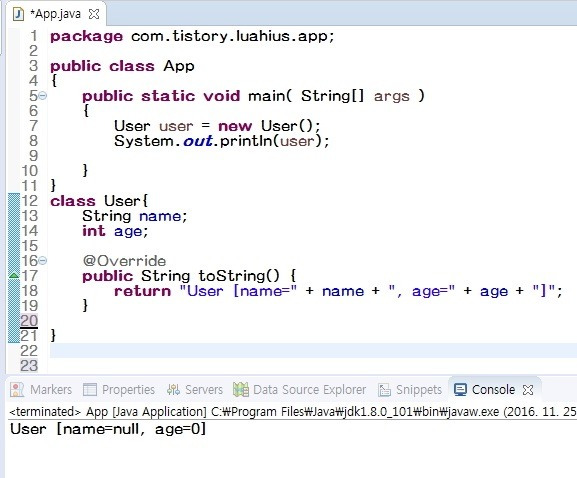577x478 pixels.
Task: Click the override marker triangle at line 17
Action: [x=14, y=275]
